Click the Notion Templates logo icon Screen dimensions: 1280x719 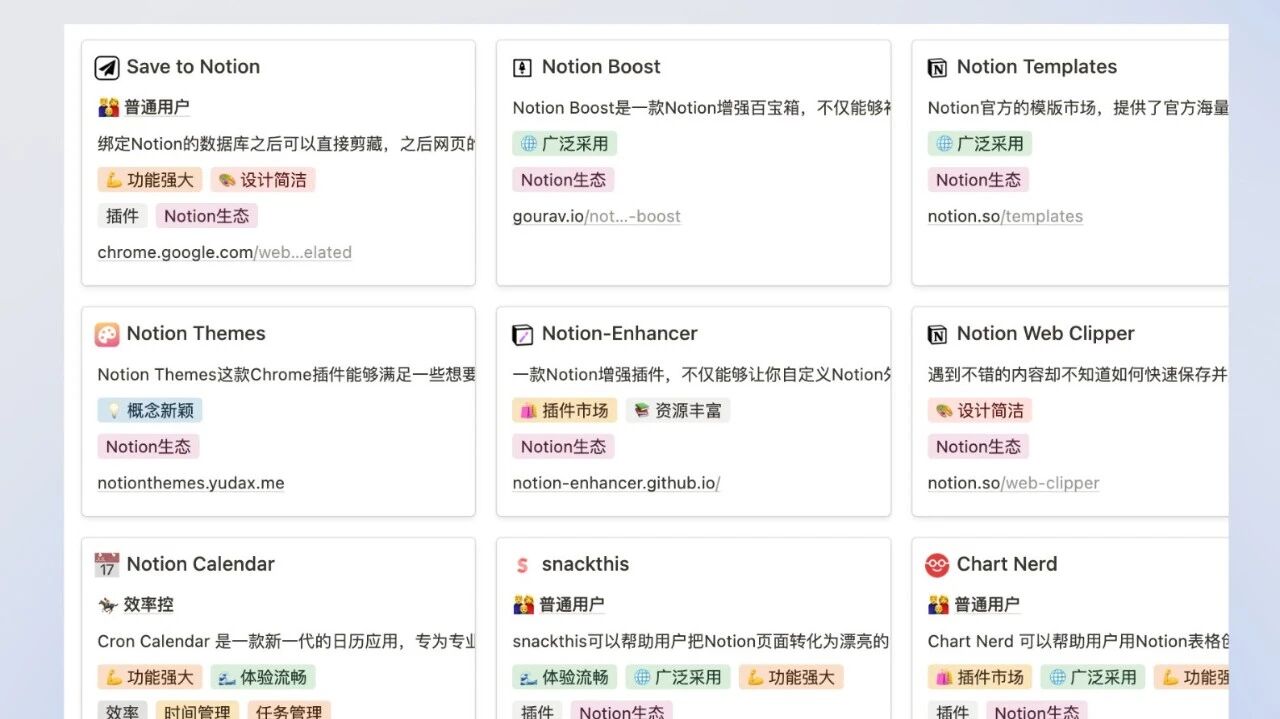coord(937,67)
